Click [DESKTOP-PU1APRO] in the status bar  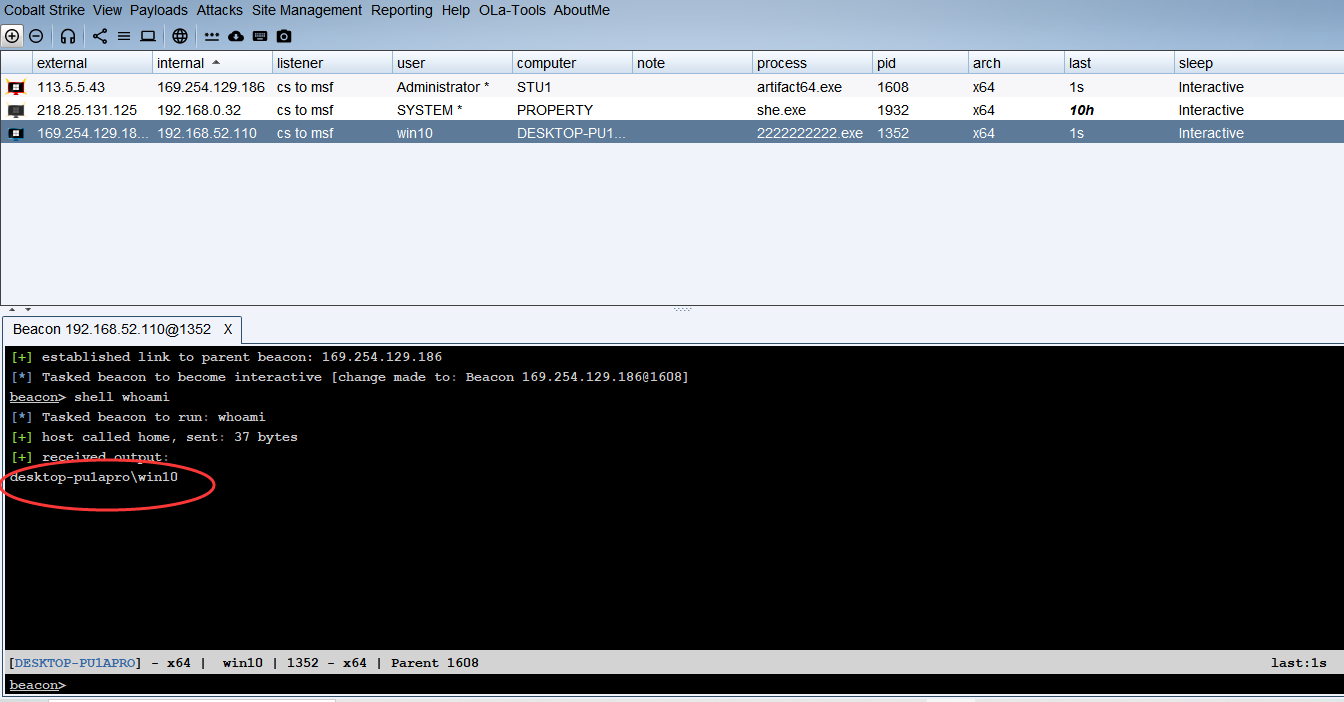coord(75,663)
